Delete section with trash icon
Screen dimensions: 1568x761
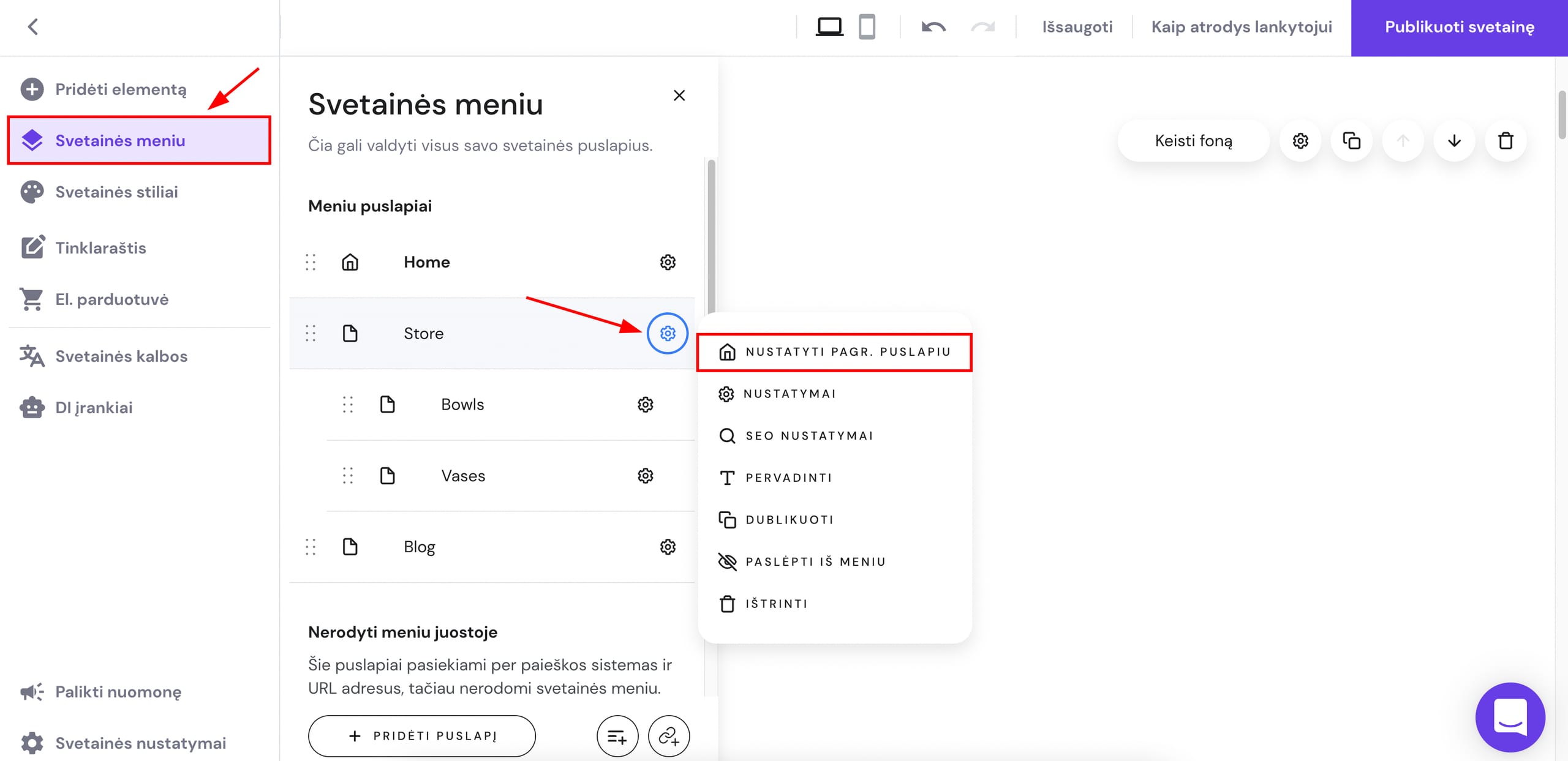1506,141
